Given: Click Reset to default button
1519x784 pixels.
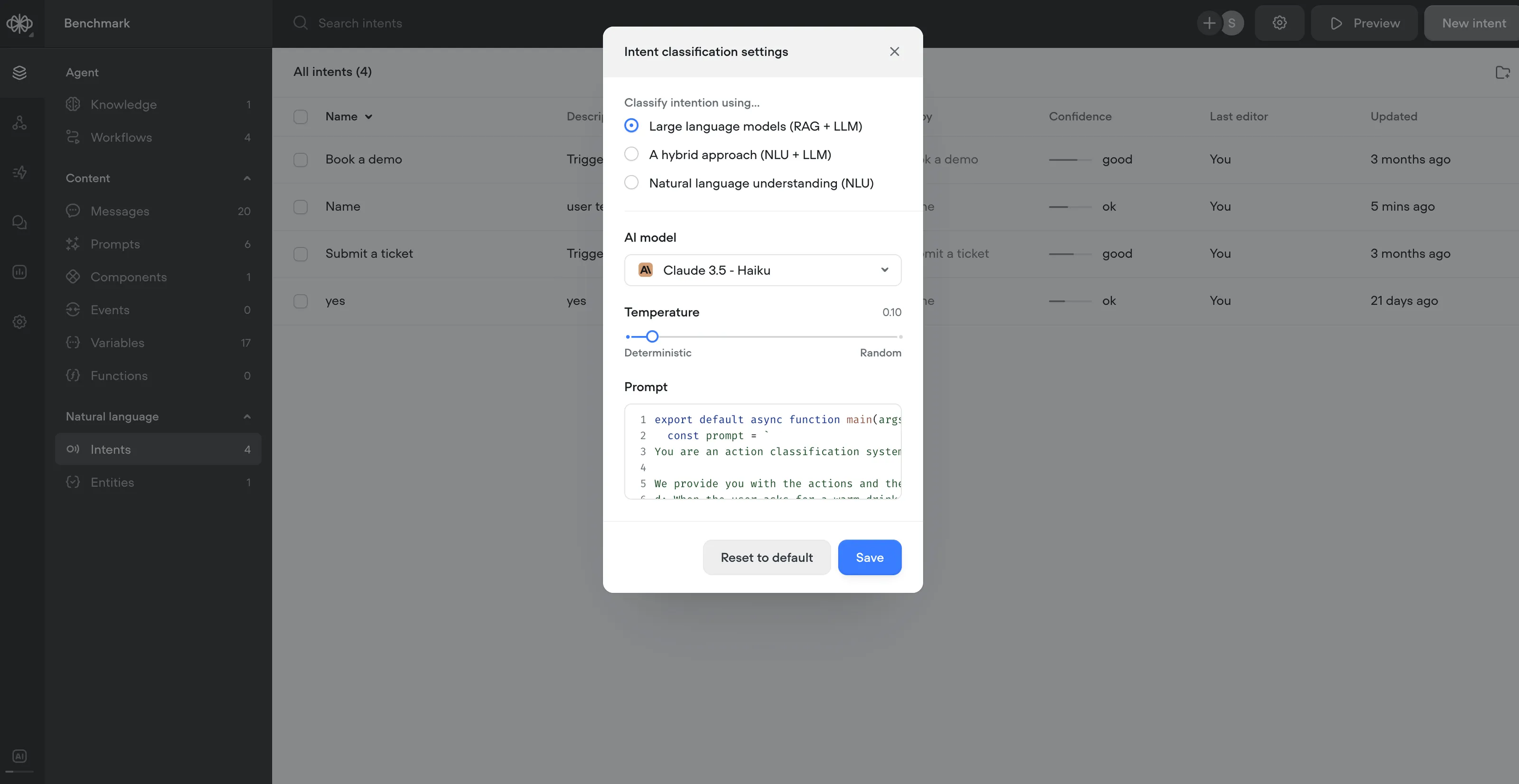Looking at the screenshot, I should [x=766, y=557].
